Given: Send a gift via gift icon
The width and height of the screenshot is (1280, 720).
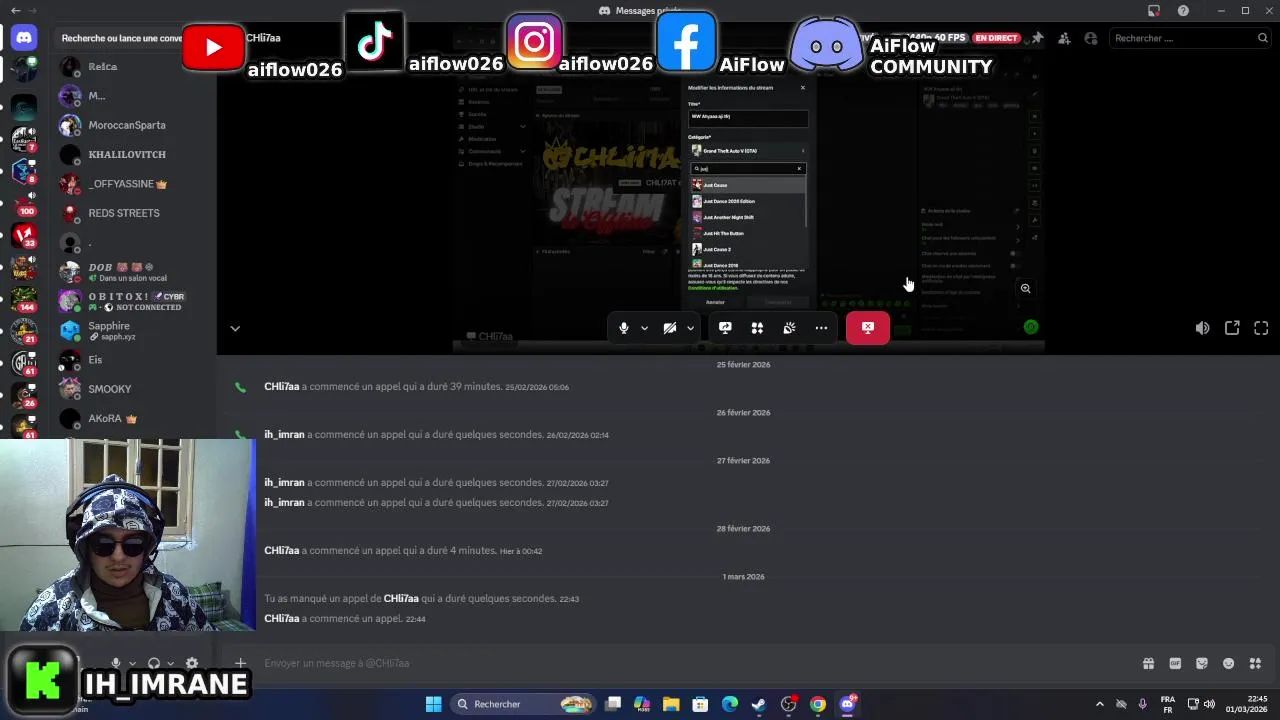Looking at the screenshot, I should click(1148, 663).
